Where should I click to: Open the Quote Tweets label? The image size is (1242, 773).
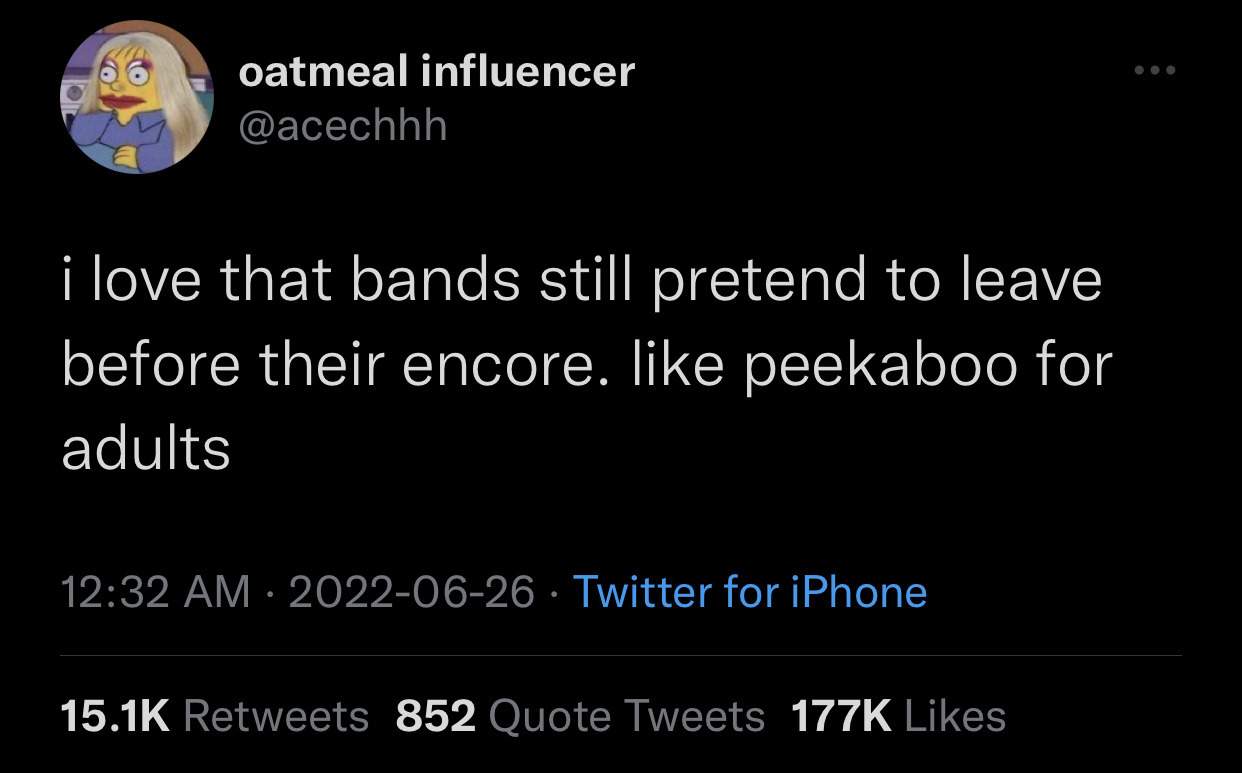[x=628, y=716]
